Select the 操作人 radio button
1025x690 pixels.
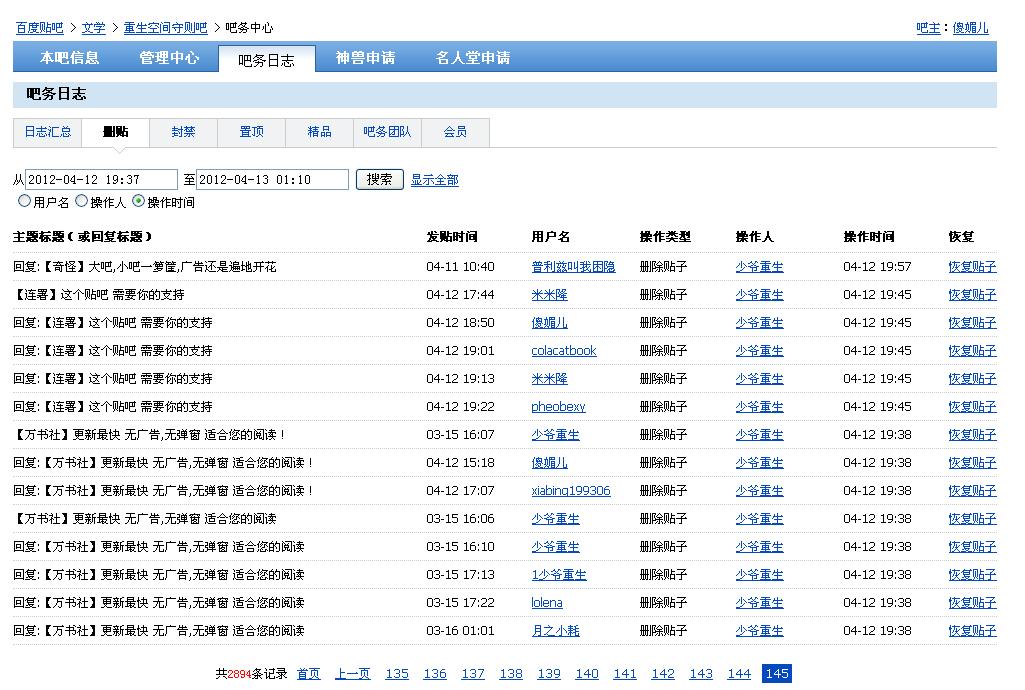pyautogui.click(x=81, y=201)
